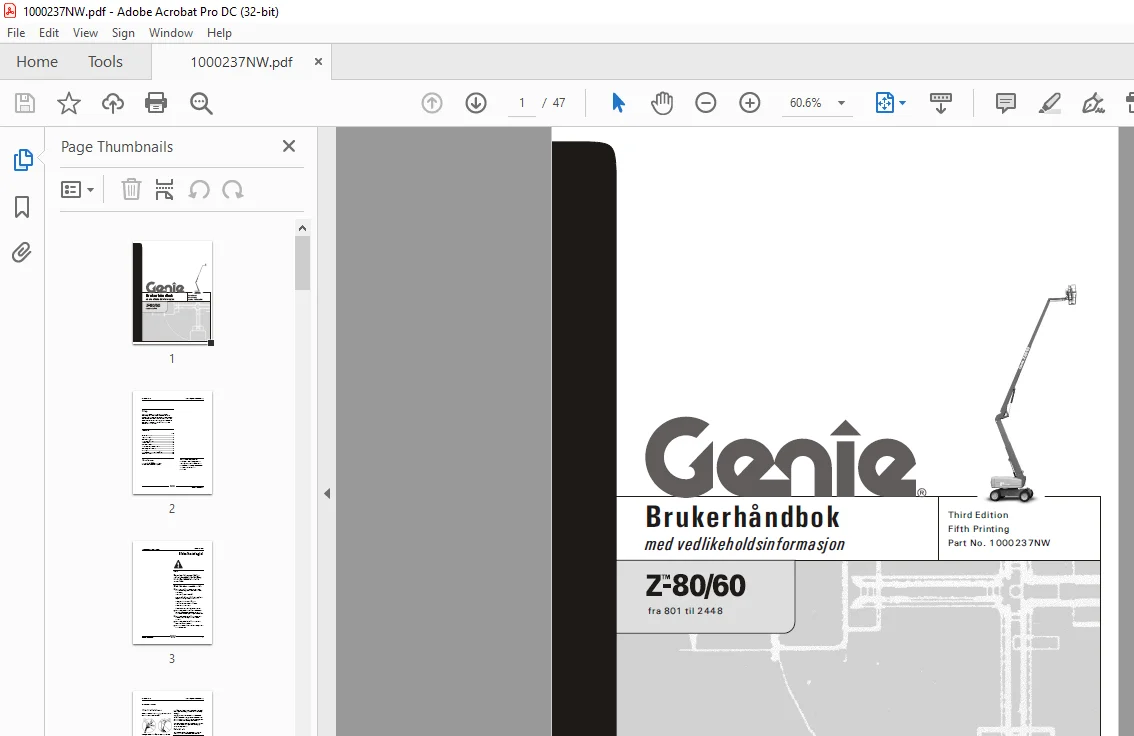
Task: Click the Third Edition text
Action: (x=978, y=515)
